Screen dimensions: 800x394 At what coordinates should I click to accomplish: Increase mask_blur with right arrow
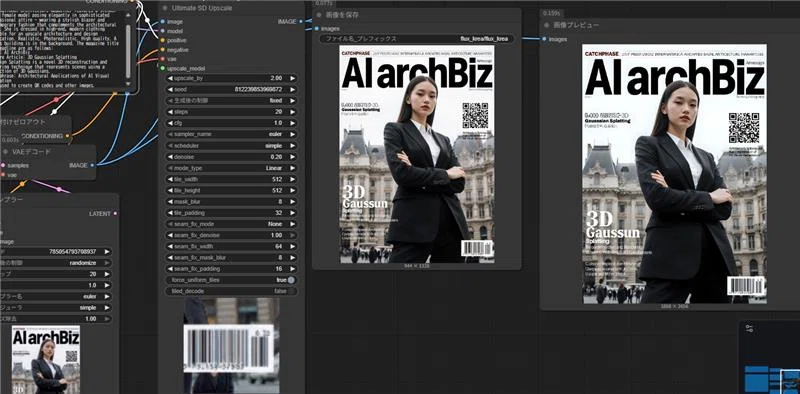click(x=292, y=202)
